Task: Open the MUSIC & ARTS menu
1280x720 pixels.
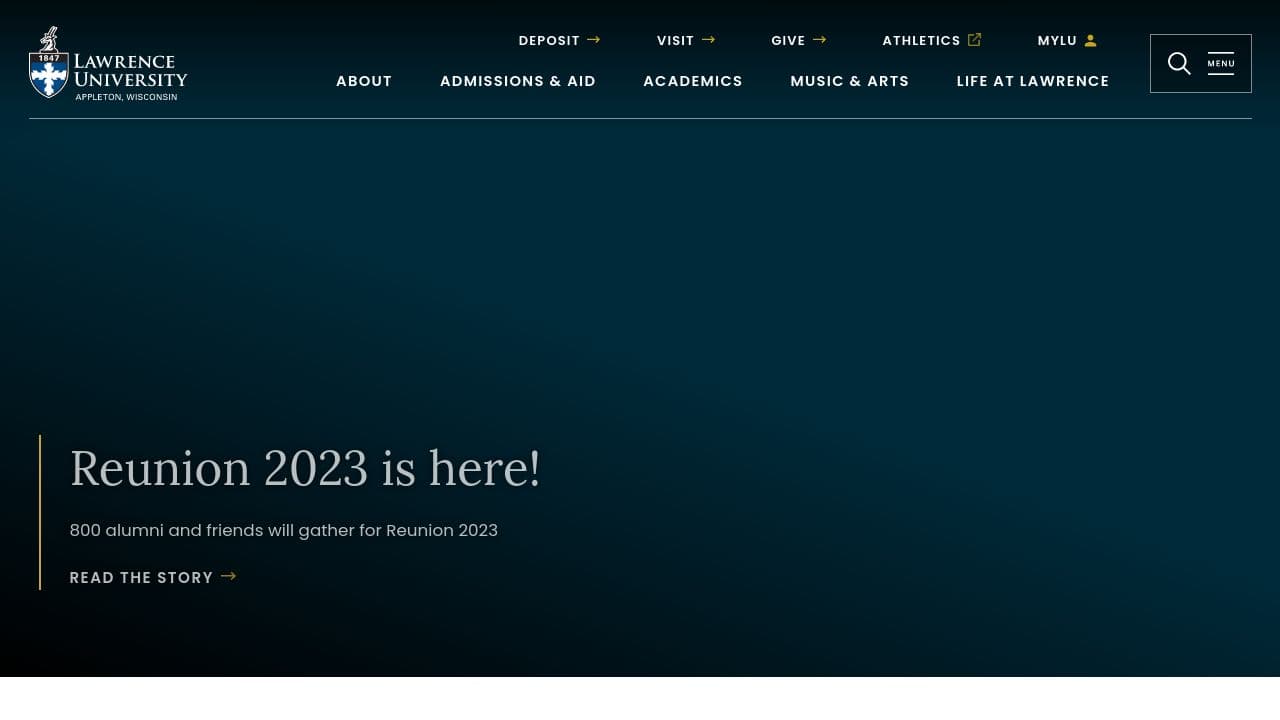Action: [850, 81]
